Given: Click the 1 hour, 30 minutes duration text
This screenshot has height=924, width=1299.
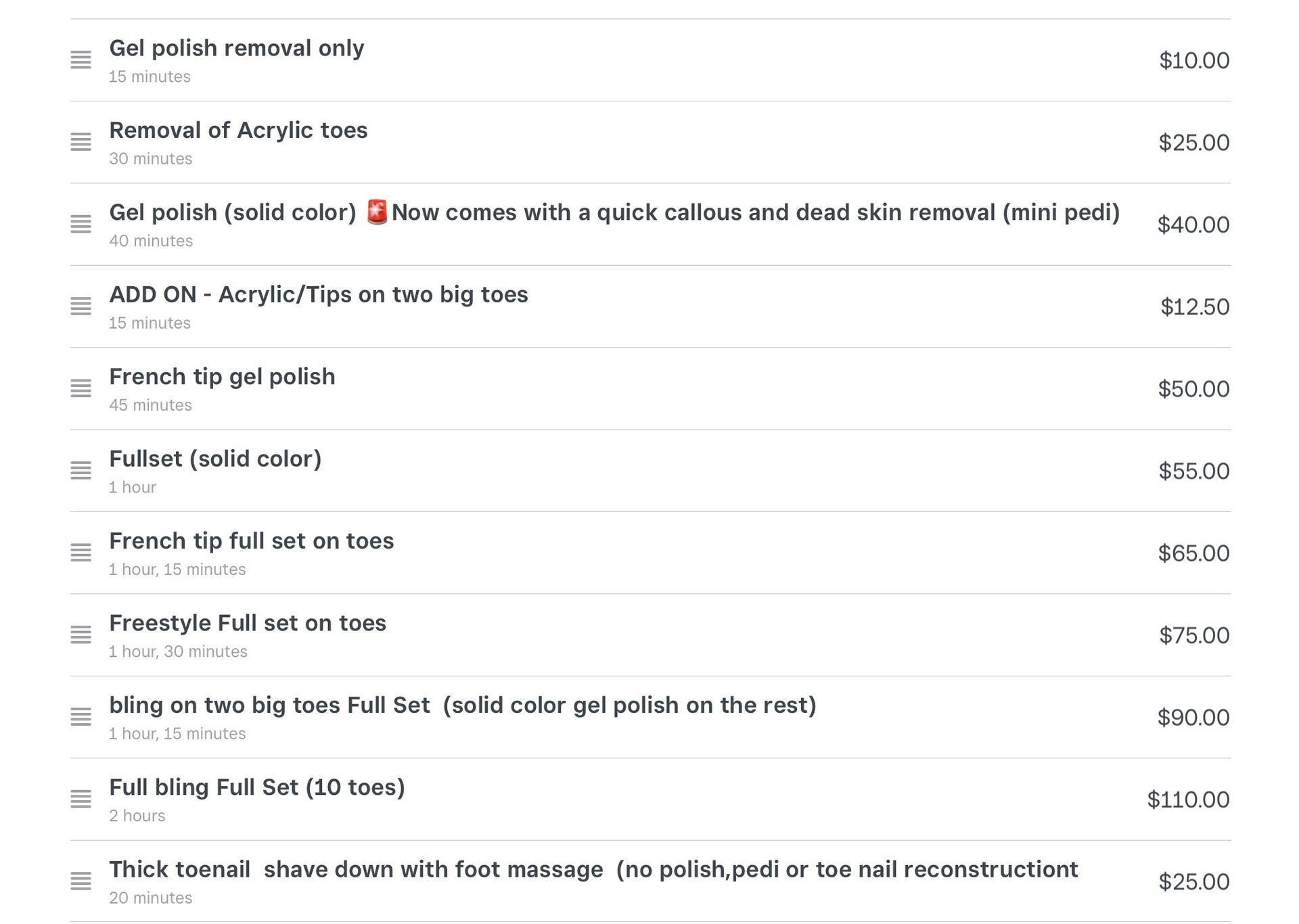Looking at the screenshot, I should pyautogui.click(x=178, y=651).
